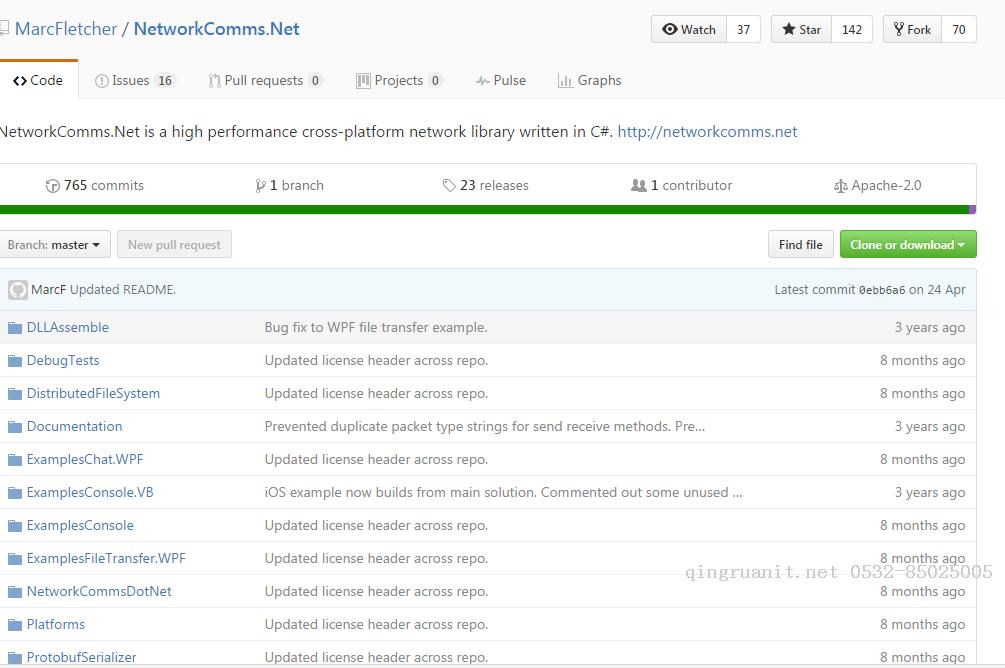Click the Find file button
This screenshot has width=1005, height=668.
[x=801, y=244]
